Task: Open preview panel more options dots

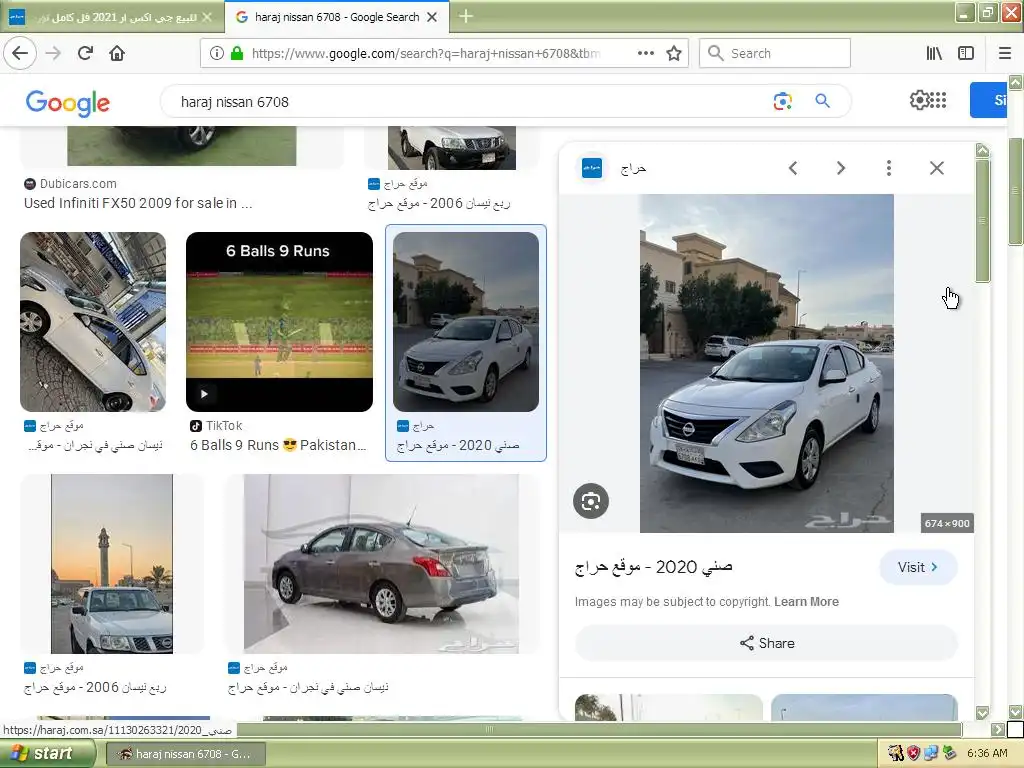Action: [x=888, y=168]
